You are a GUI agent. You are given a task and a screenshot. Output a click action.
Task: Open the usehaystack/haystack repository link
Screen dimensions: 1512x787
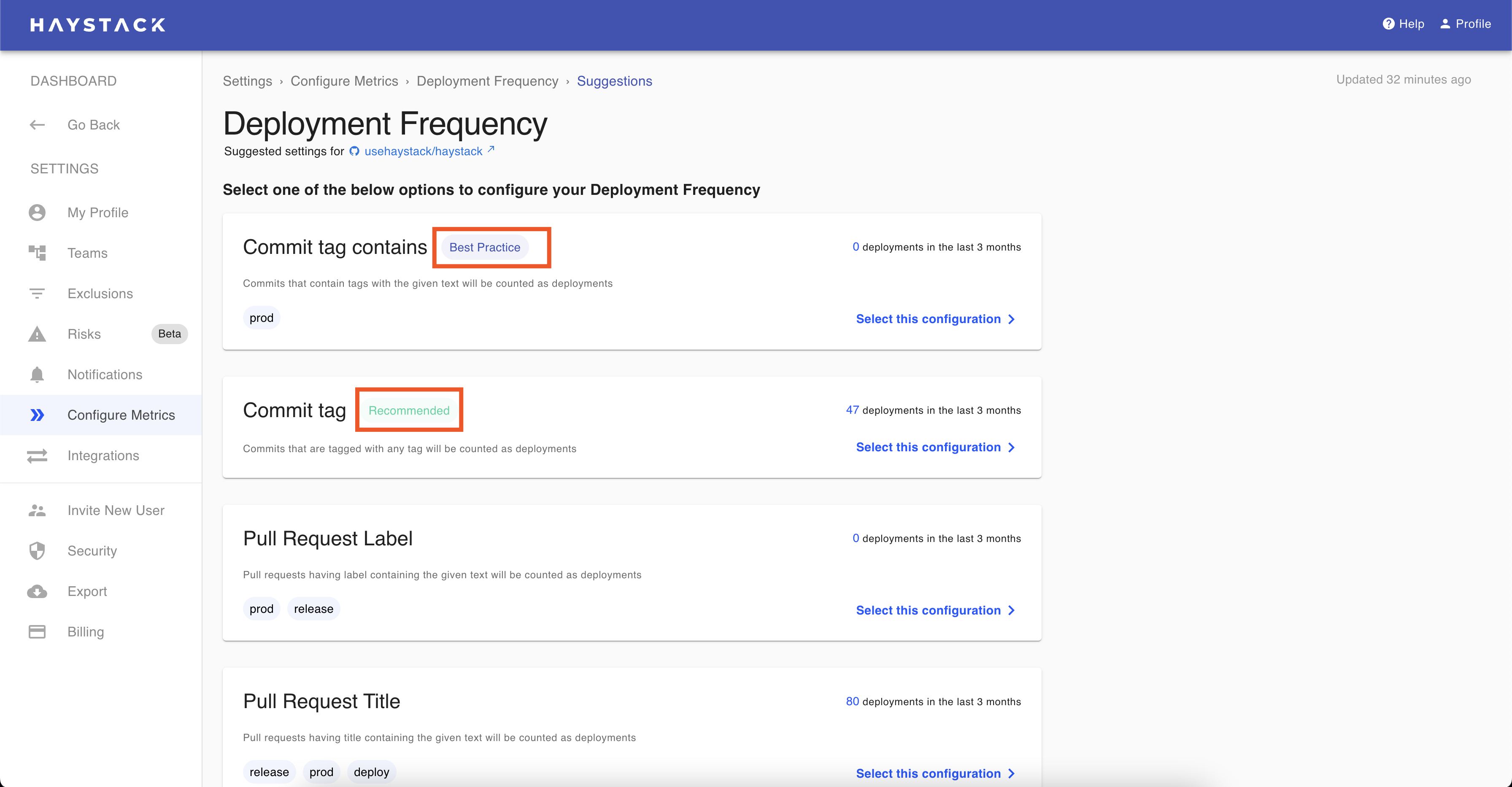[x=423, y=151]
